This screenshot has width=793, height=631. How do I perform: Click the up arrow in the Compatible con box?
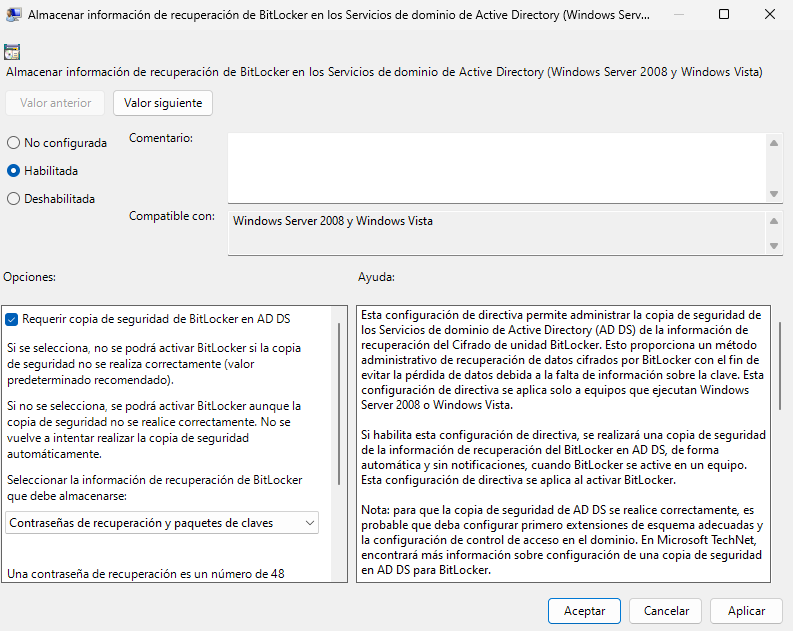click(774, 219)
